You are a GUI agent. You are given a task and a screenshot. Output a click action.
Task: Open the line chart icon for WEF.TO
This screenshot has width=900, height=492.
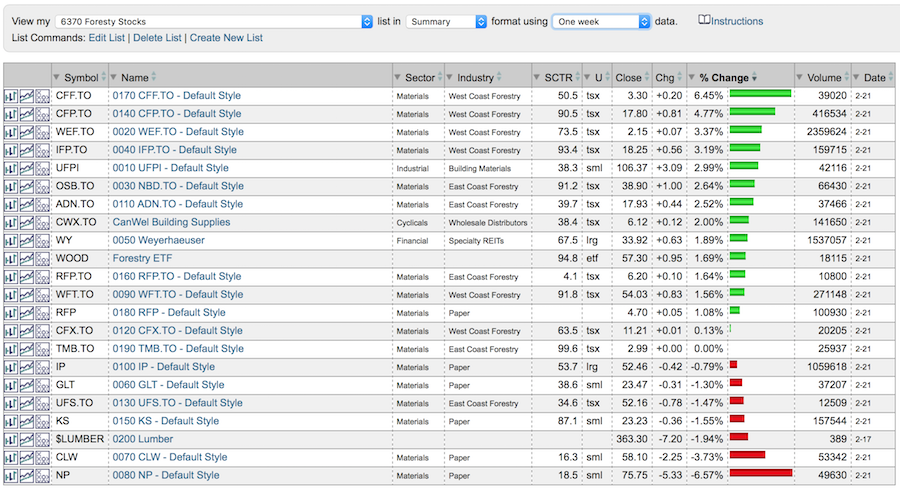[27, 132]
